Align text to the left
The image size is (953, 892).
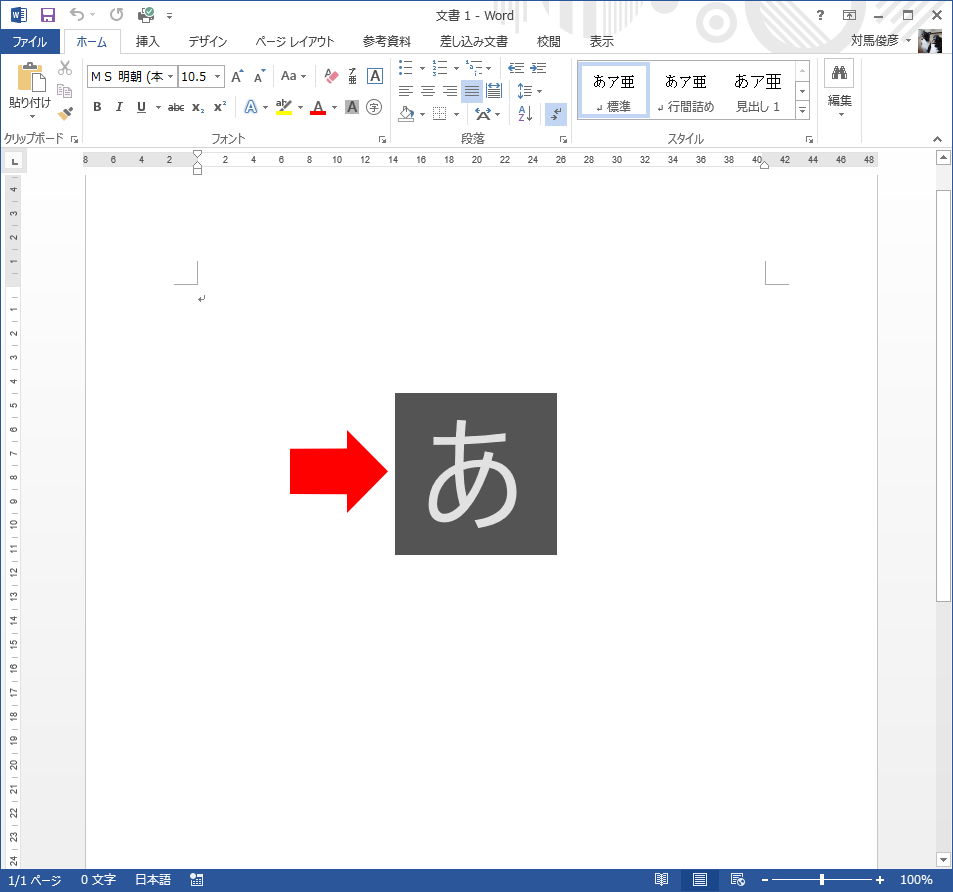(x=405, y=91)
